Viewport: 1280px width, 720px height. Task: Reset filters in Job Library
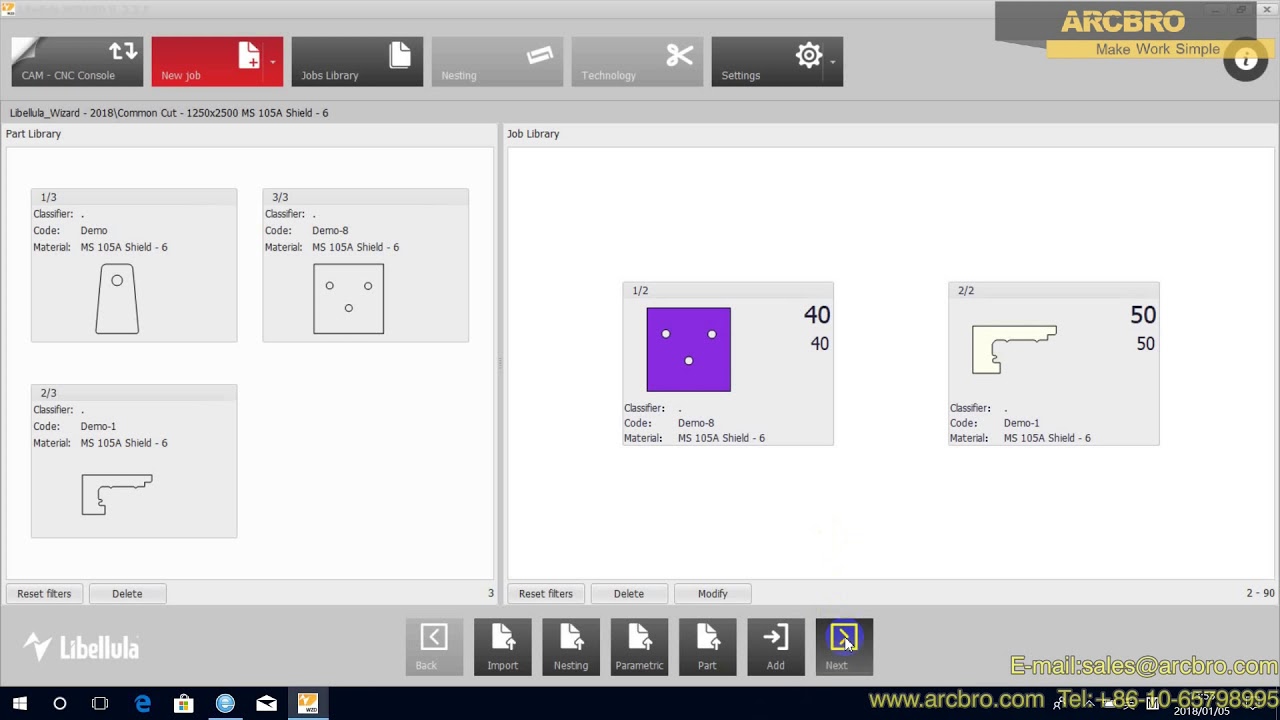pos(546,593)
